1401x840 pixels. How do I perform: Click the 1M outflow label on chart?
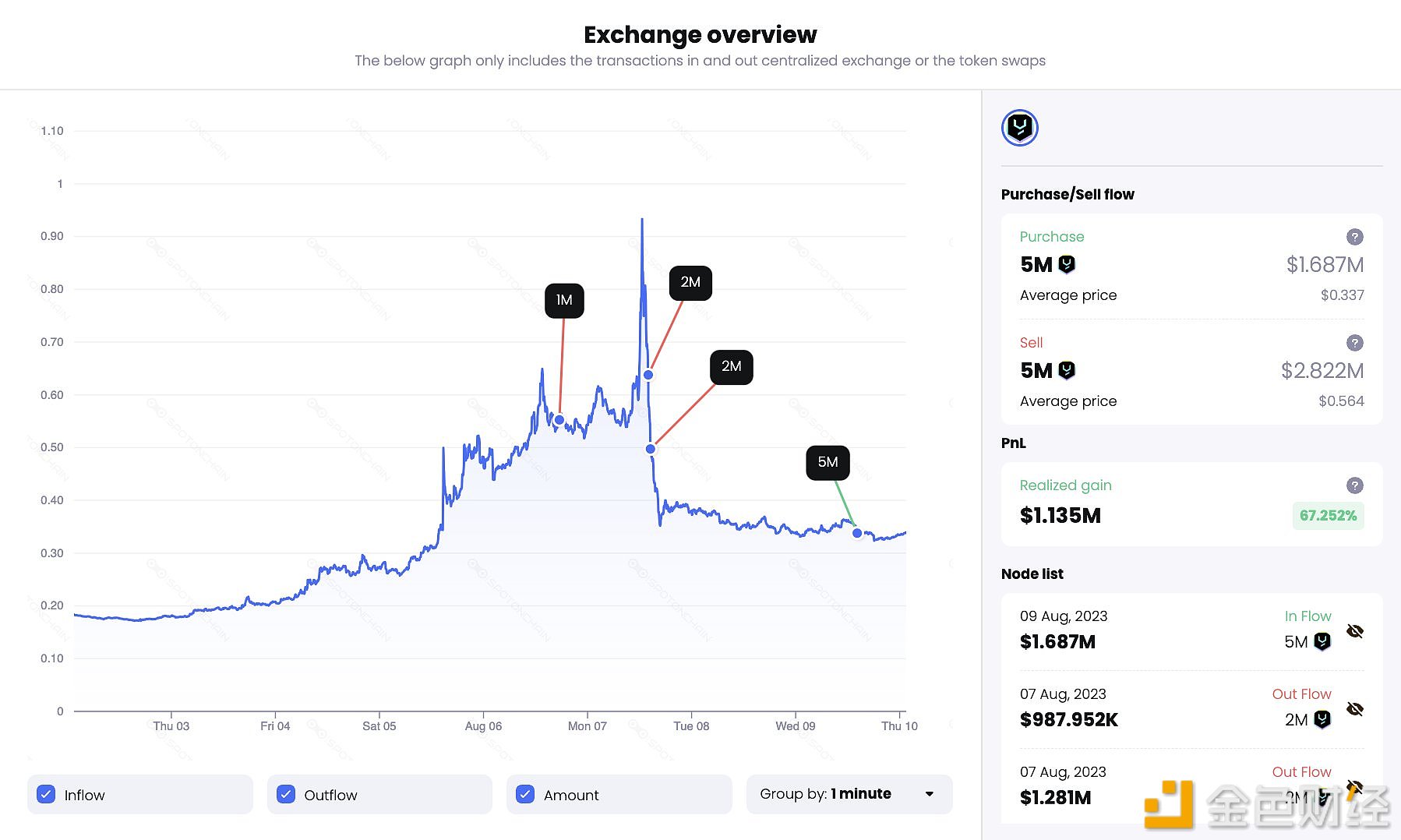(564, 301)
